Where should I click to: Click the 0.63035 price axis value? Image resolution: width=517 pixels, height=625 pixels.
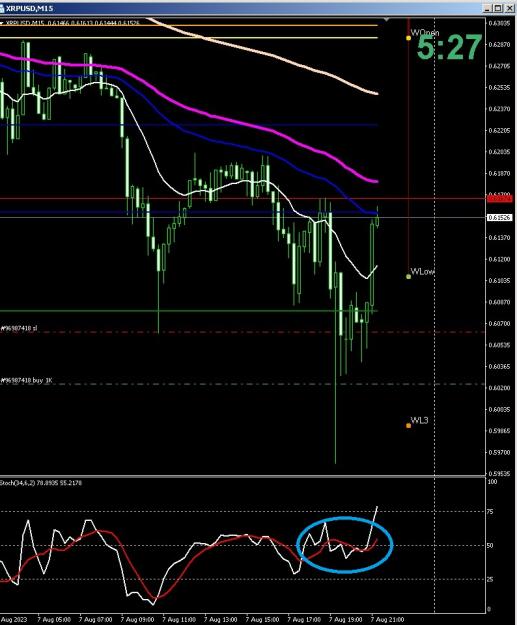coord(499,23)
